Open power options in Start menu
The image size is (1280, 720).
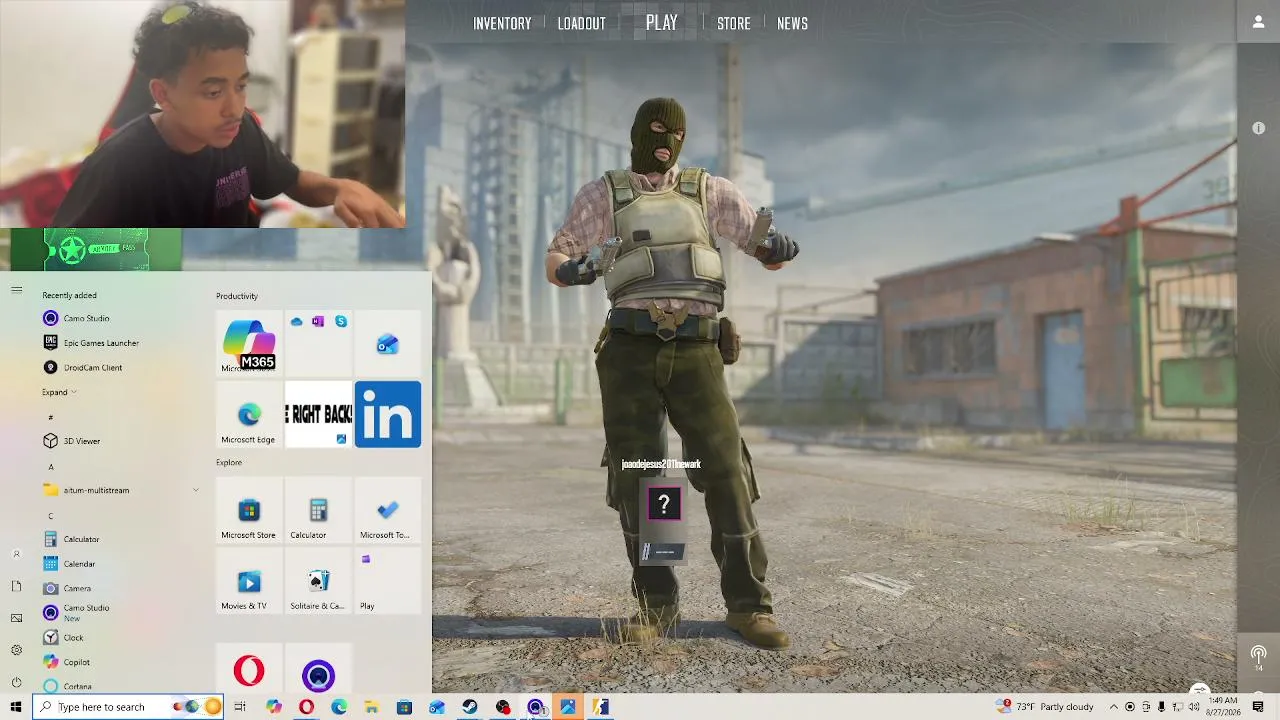point(16,683)
